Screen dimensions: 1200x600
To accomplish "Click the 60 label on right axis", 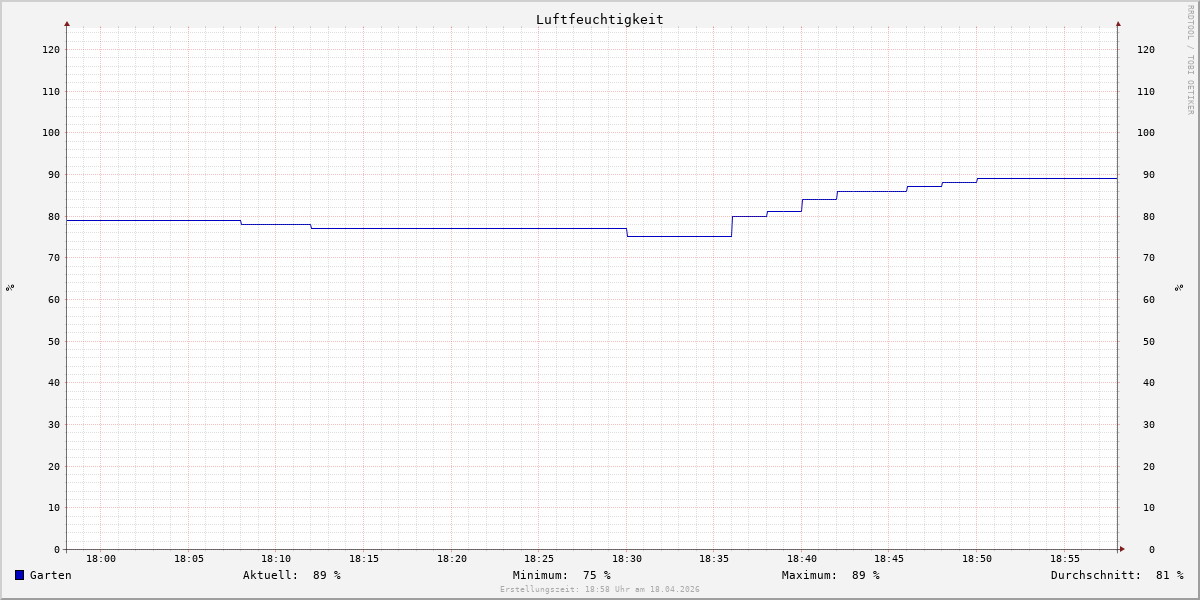I will [1149, 299].
